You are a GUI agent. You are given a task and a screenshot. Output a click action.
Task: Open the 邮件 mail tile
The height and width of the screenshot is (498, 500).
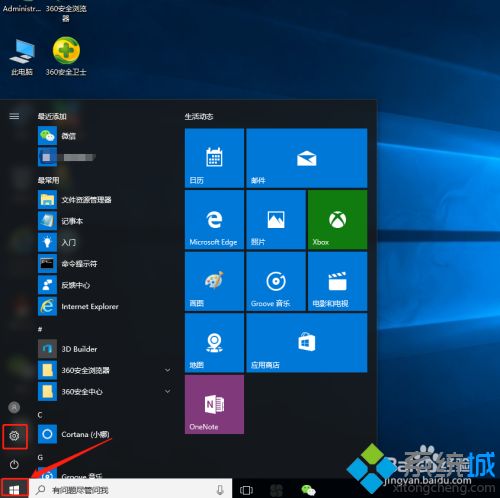(x=307, y=158)
